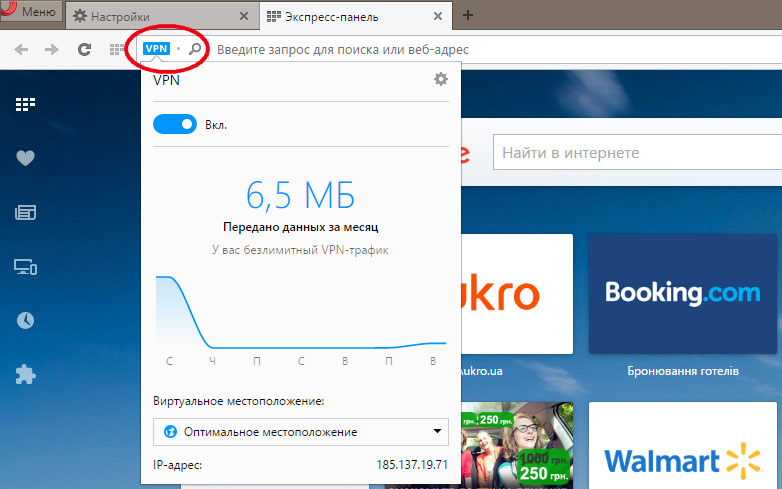The width and height of the screenshot is (782, 489).
Task: Open Speed Dial from the sidebar
Action: point(25,104)
